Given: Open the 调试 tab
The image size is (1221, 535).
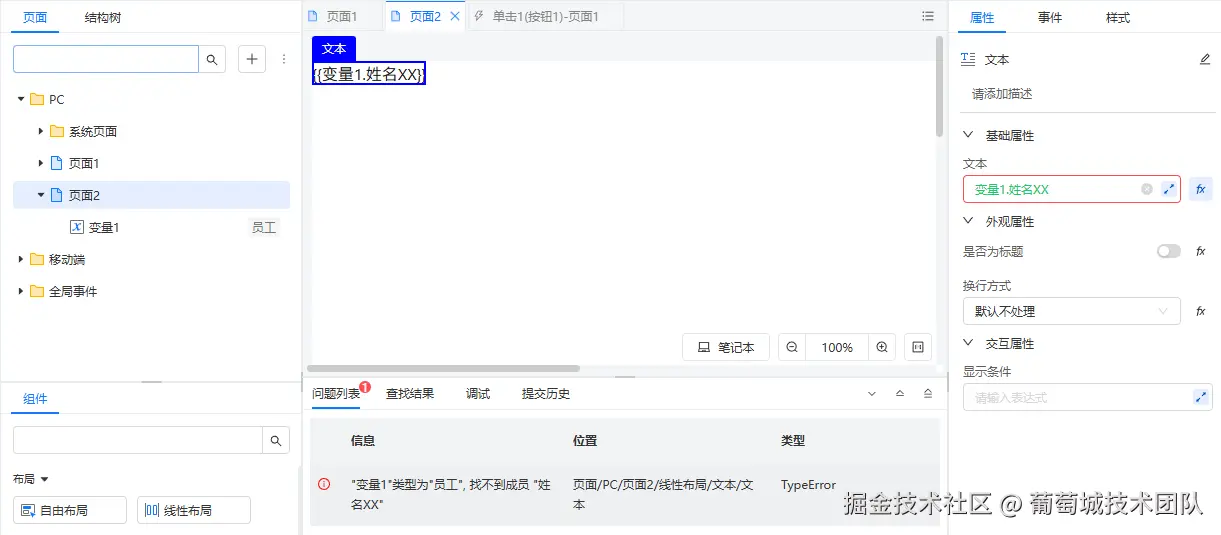Looking at the screenshot, I should point(478,393).
